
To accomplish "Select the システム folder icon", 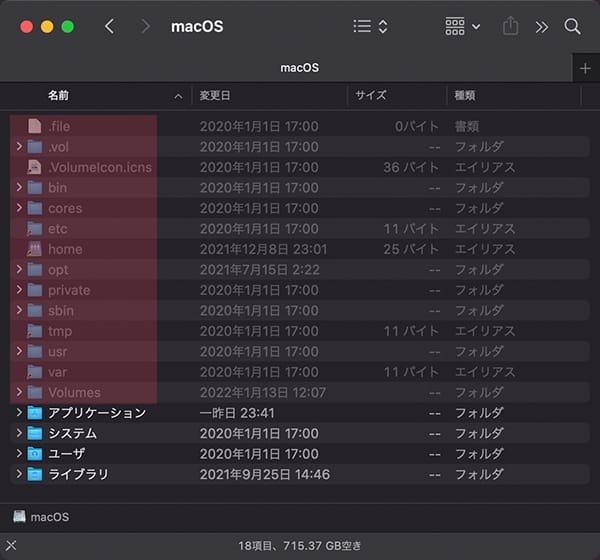I will coord(34,433).
